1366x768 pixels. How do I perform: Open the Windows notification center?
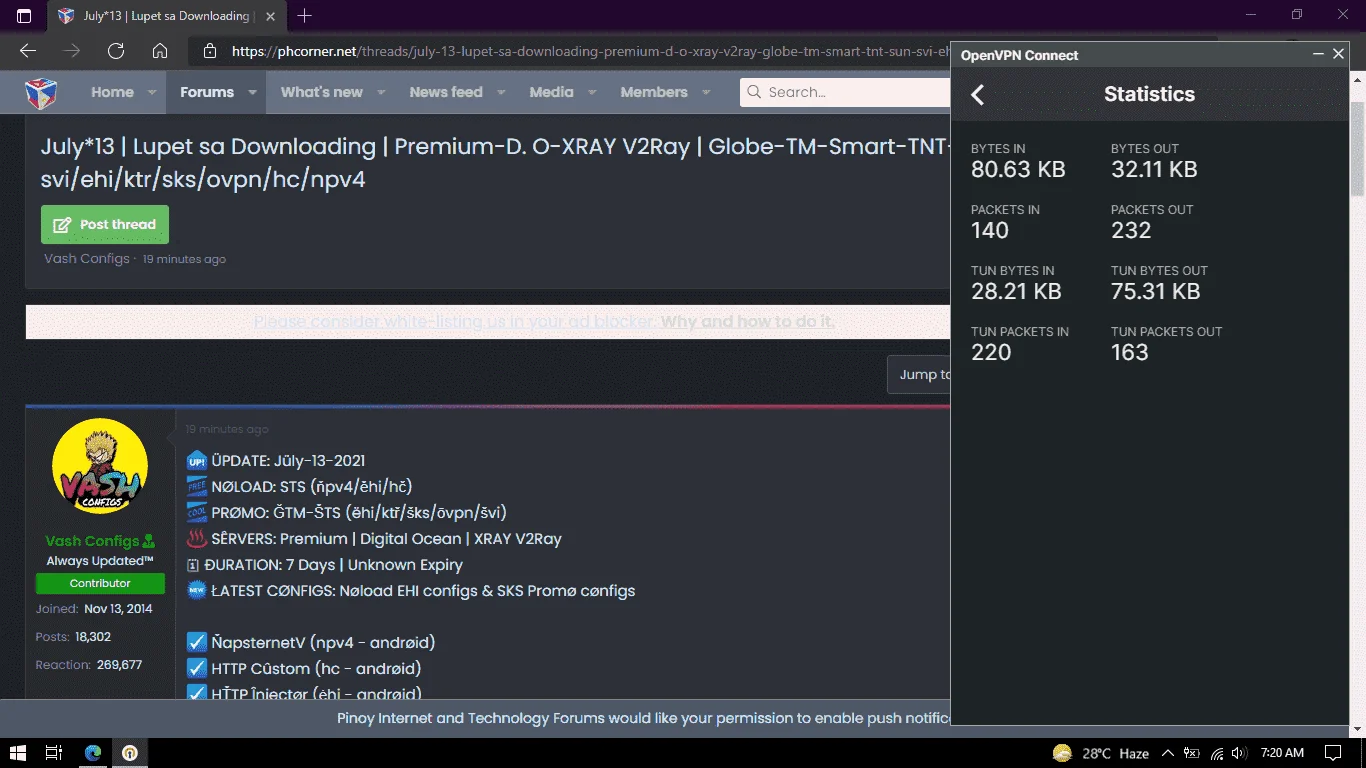point(1332,753)
